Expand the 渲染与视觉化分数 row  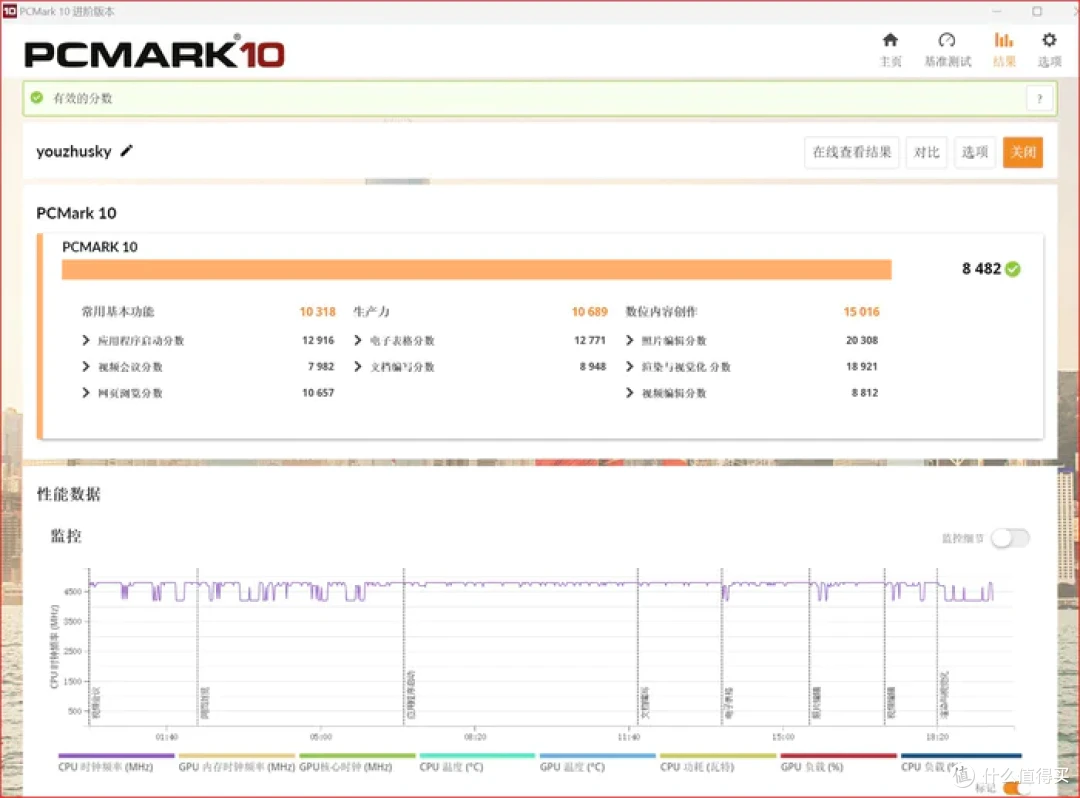tap(630, 366)
